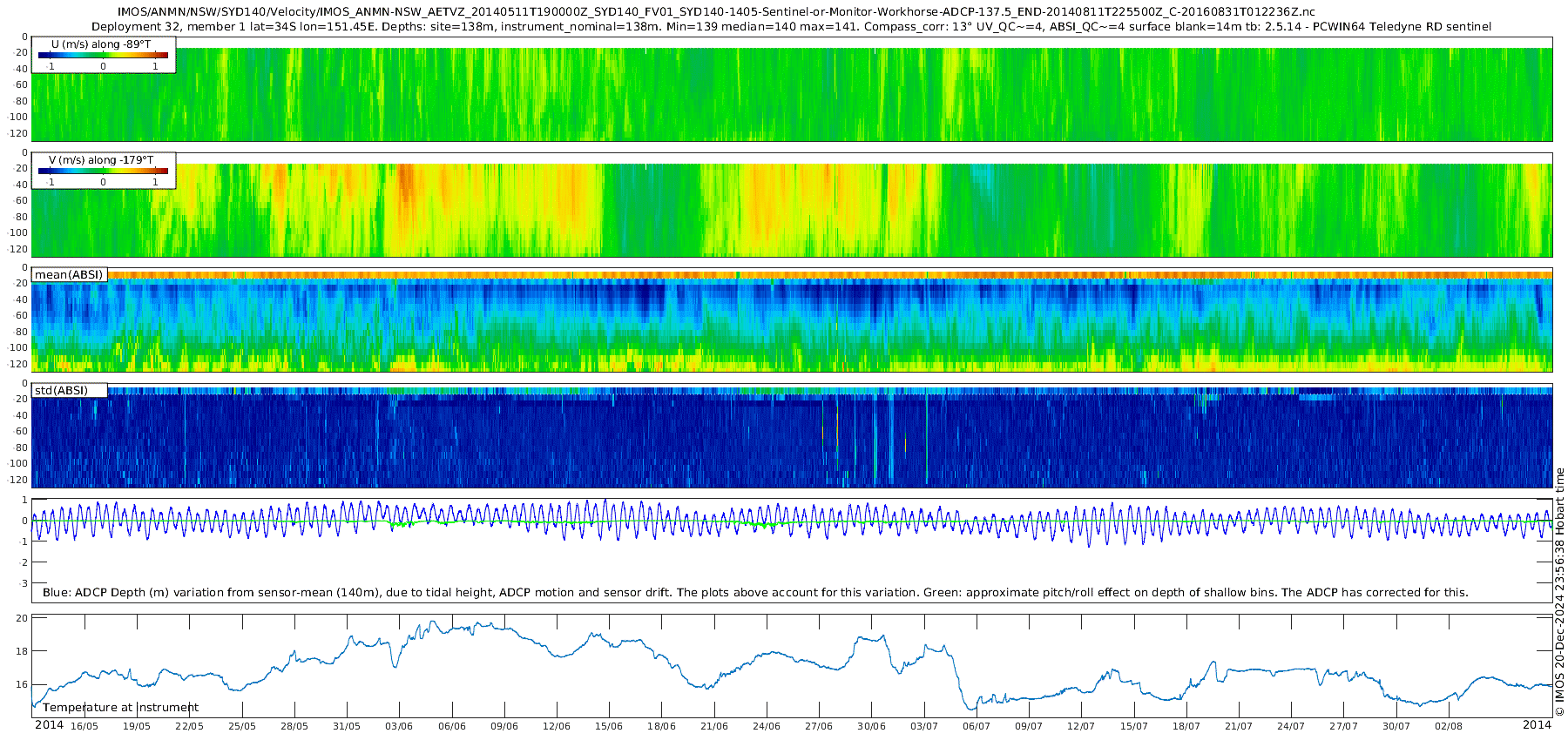
Task: Click the 'Temperature at instrument' label
Action: (x=120, y=708)
